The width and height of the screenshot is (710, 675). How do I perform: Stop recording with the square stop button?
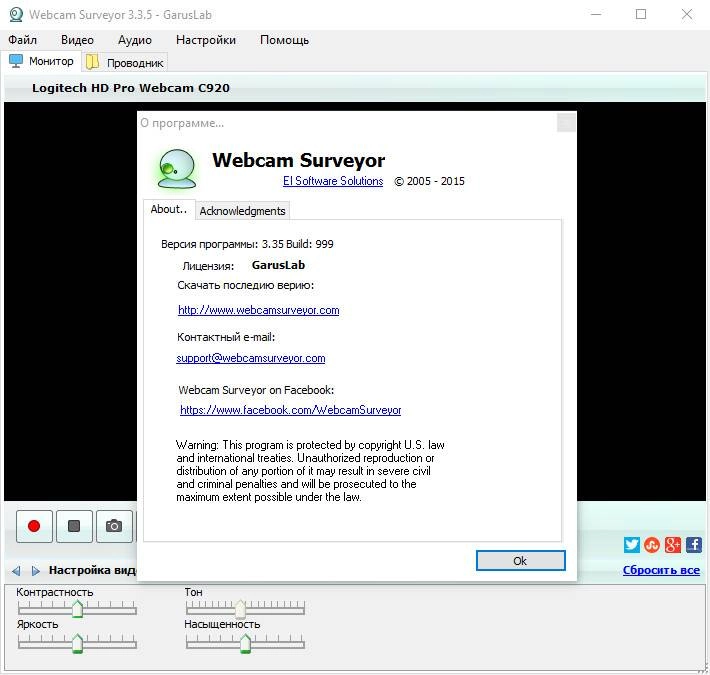pos(74,526)
